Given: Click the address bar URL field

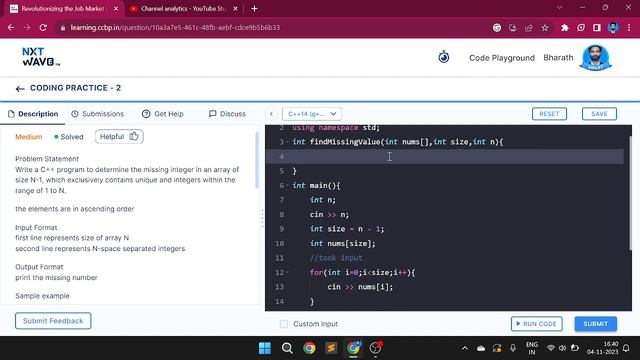Looking at the screenshot, I should tap(175, 28).
